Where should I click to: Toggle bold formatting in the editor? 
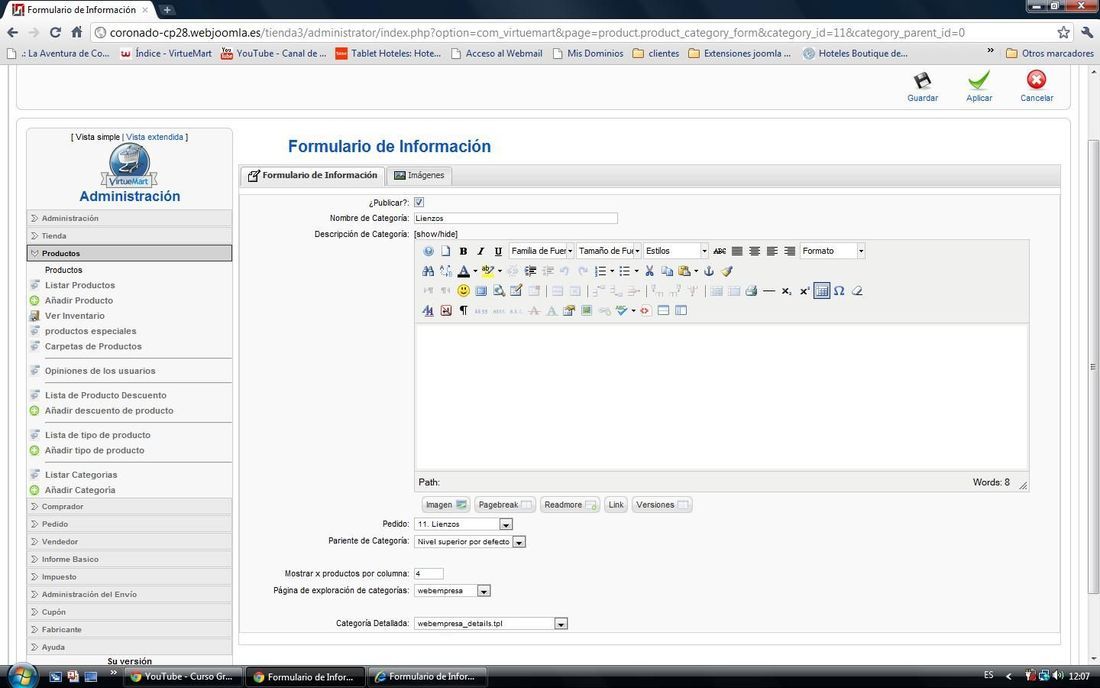(x=463, y=251)
